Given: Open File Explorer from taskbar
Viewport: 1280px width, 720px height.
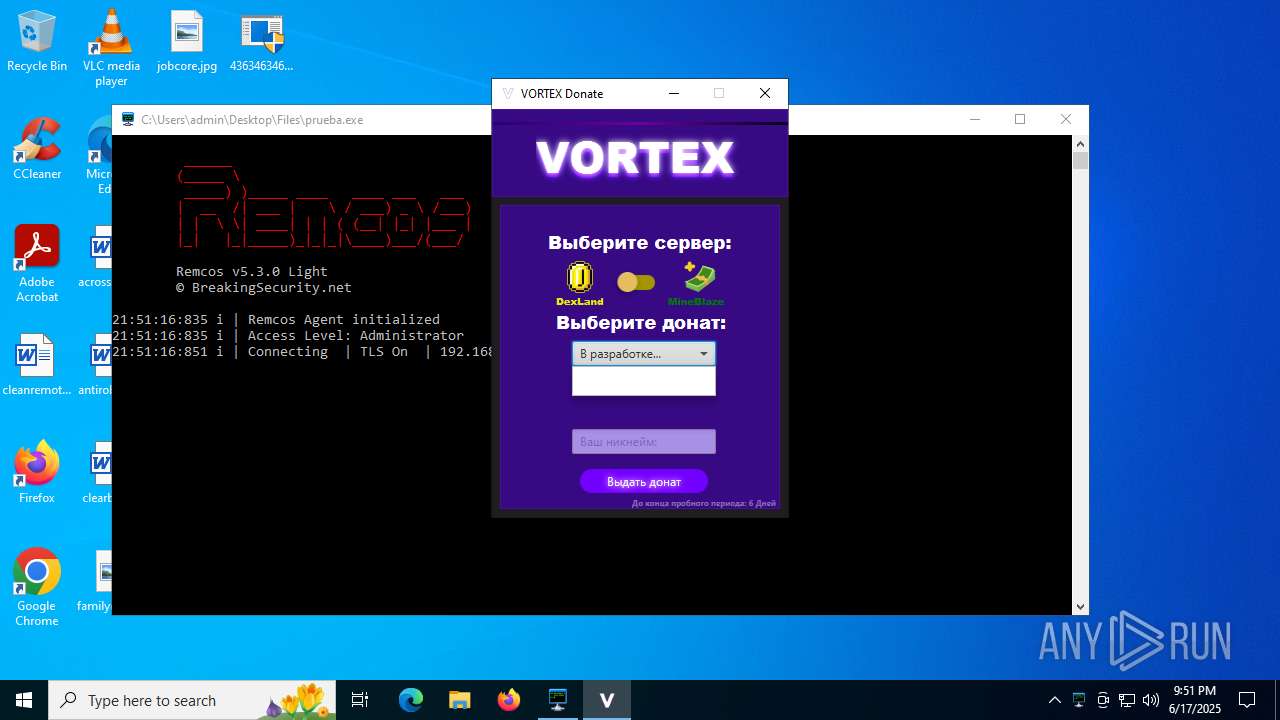Looking at the screenshot, I should [x=459, y=700].
